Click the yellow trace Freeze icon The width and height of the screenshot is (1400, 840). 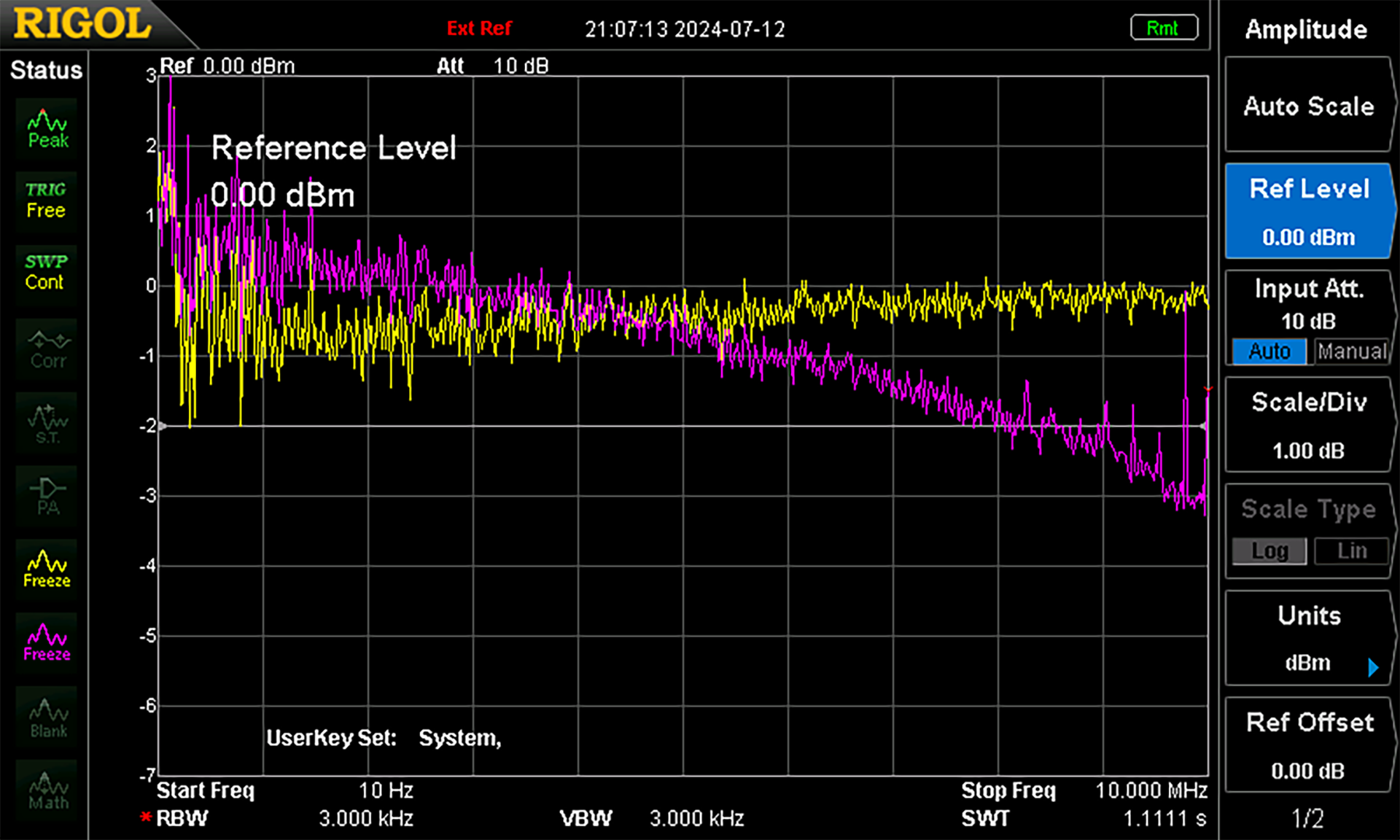[47, 569]
